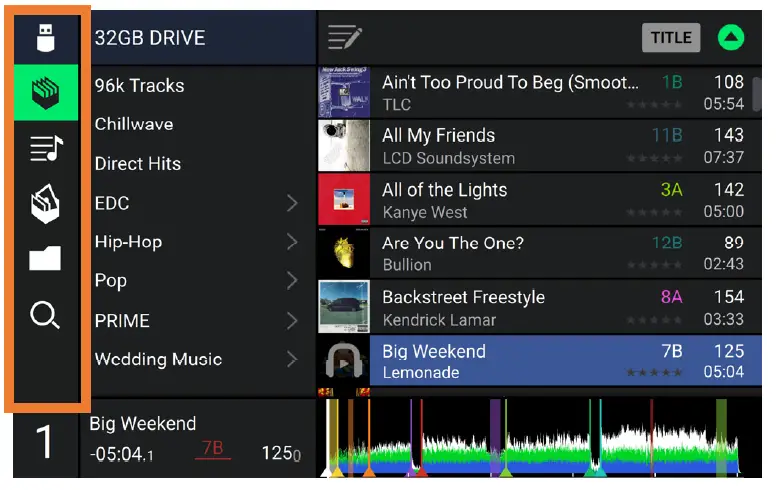
Task: Select the Pop crate name
Action: coord(111,281)
